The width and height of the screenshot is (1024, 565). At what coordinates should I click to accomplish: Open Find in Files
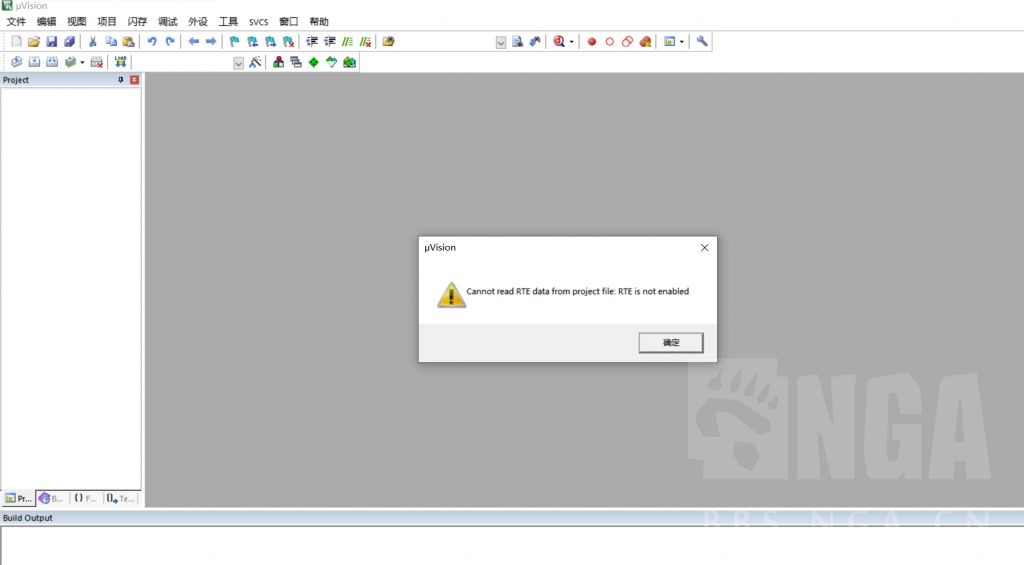click(x=389, y=42)
